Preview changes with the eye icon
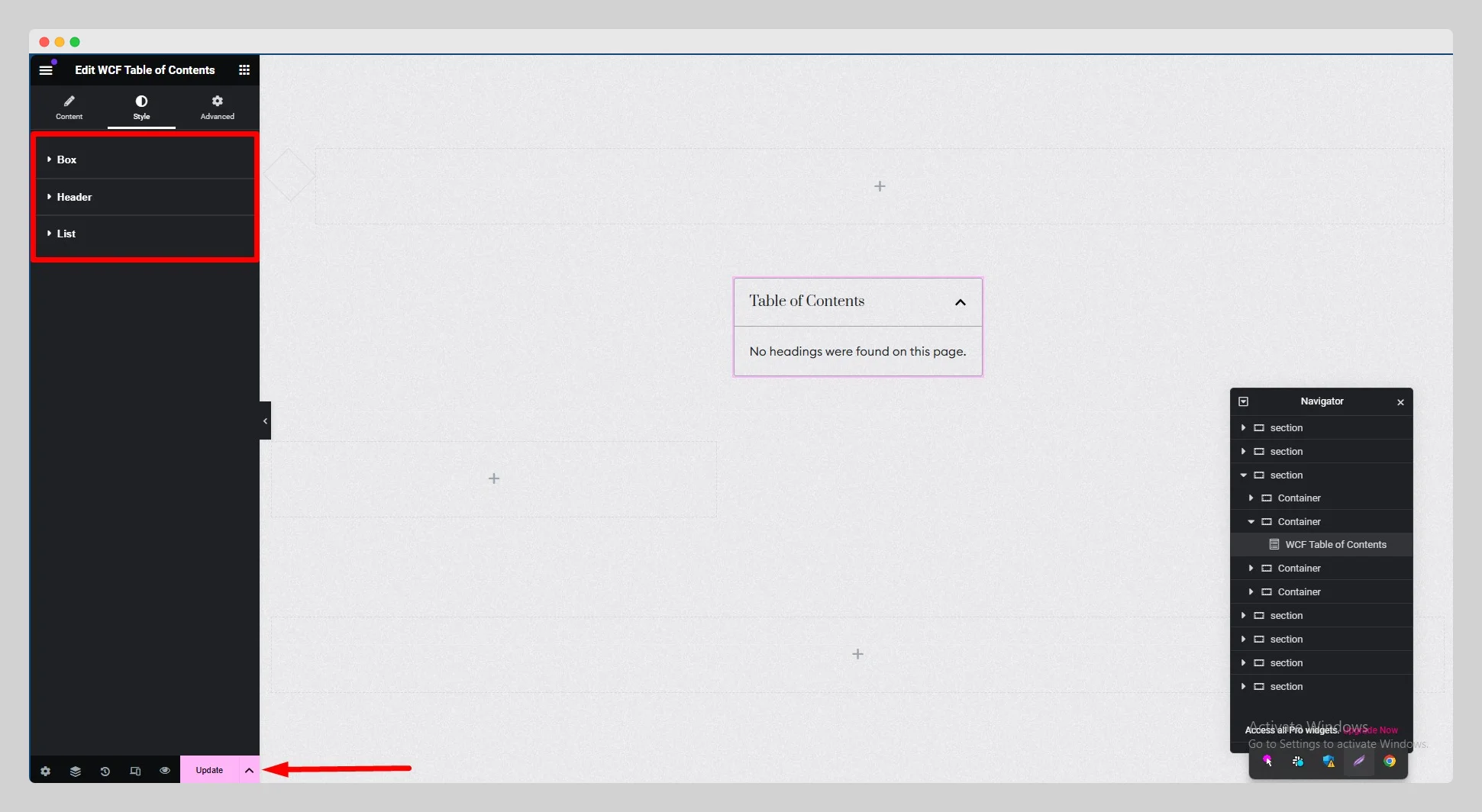The image size is (1482, 812). click(165, 771)
